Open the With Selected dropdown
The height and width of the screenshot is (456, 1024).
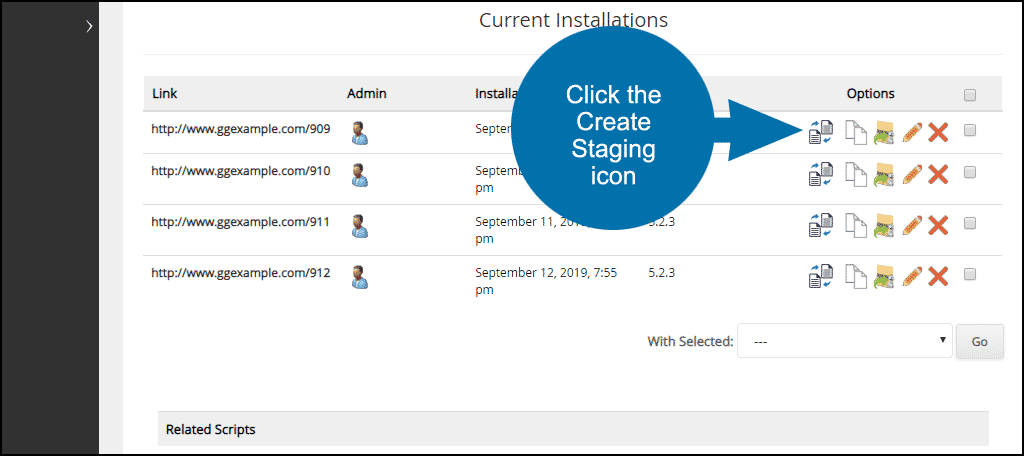point(844,341)
